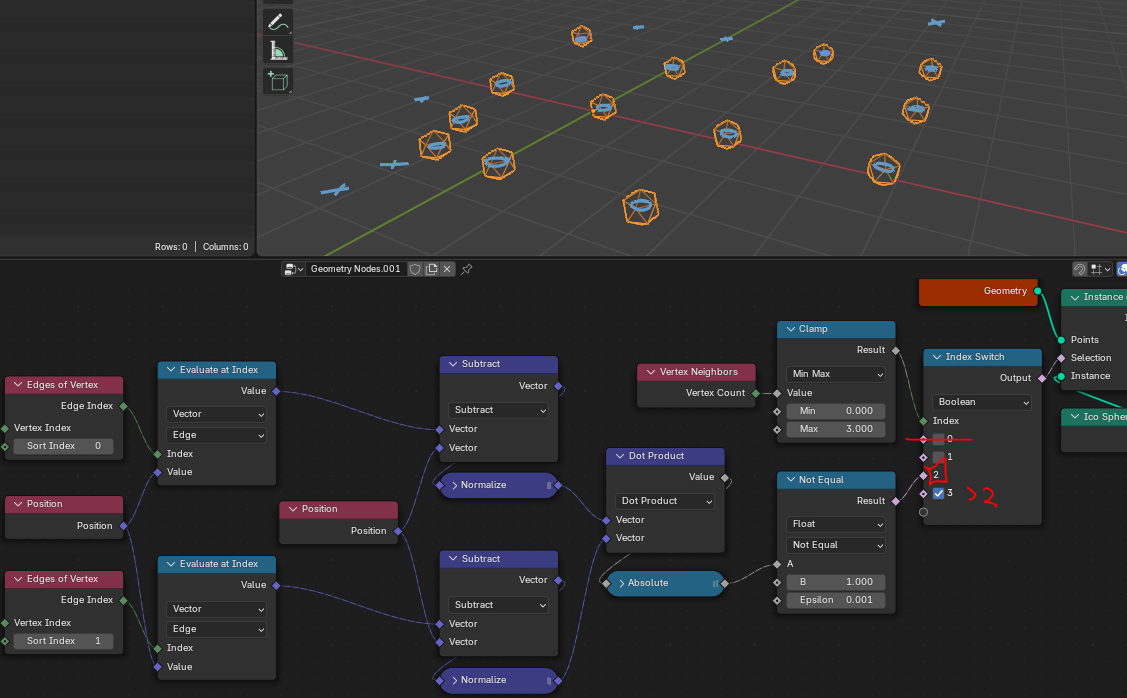This screenshot has width=1127, height=698.
Task: Expand the collapsed Absolute node
Action: point(621,583)
